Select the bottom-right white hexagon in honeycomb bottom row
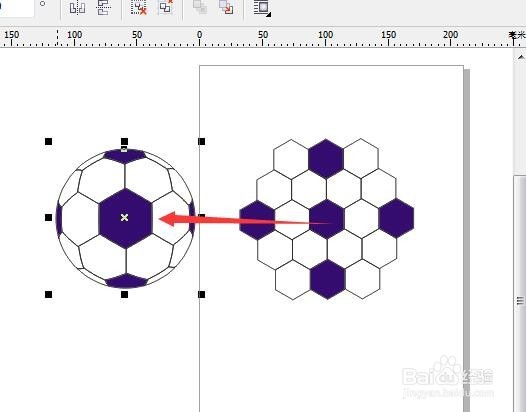Viewport: 526px width, 412px height. (363, 278)
